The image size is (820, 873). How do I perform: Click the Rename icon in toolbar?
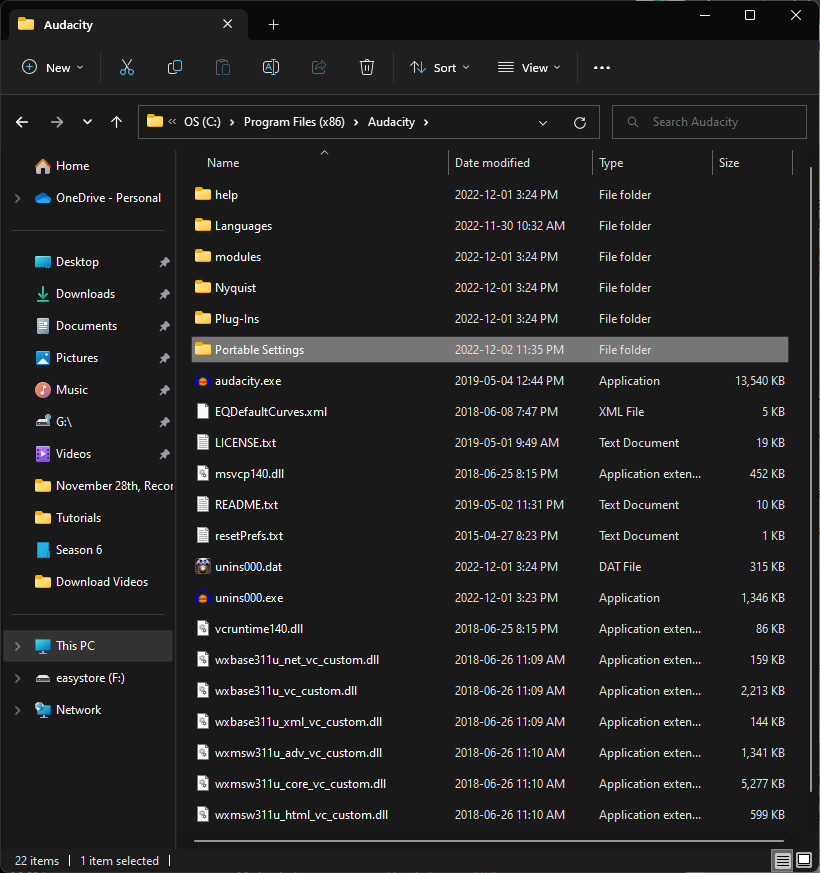coord(270,67)
